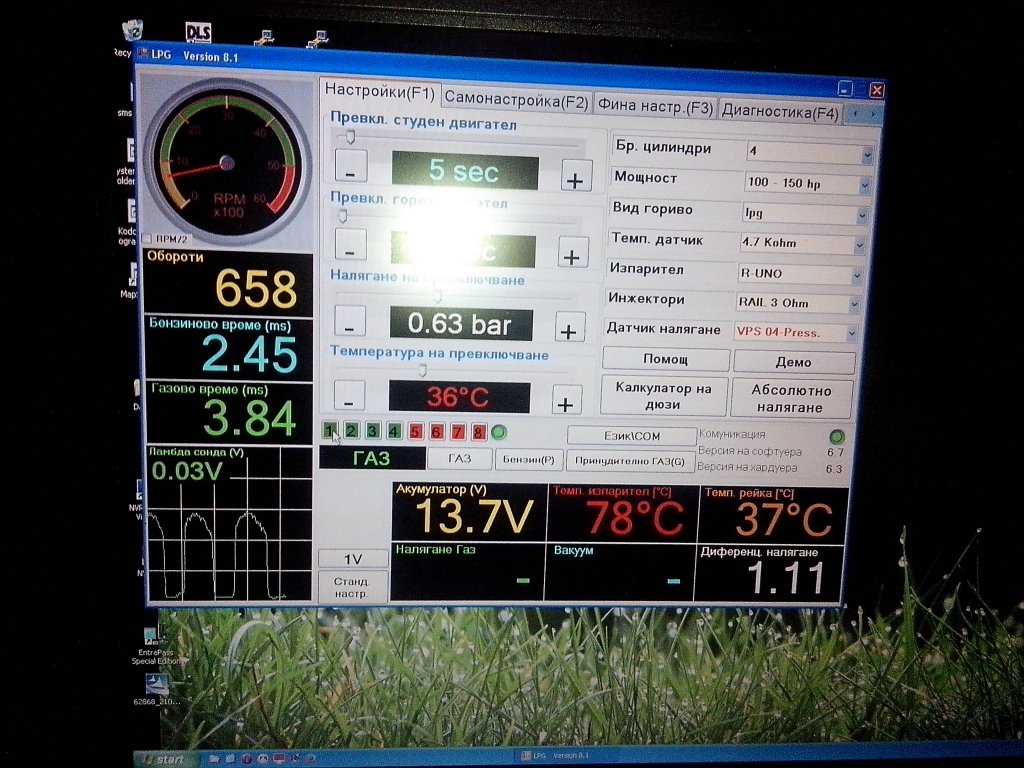Screen dimensions: 1024x768
Task: Open the DLS desktop icon
Action: click(x=198, y=32)
